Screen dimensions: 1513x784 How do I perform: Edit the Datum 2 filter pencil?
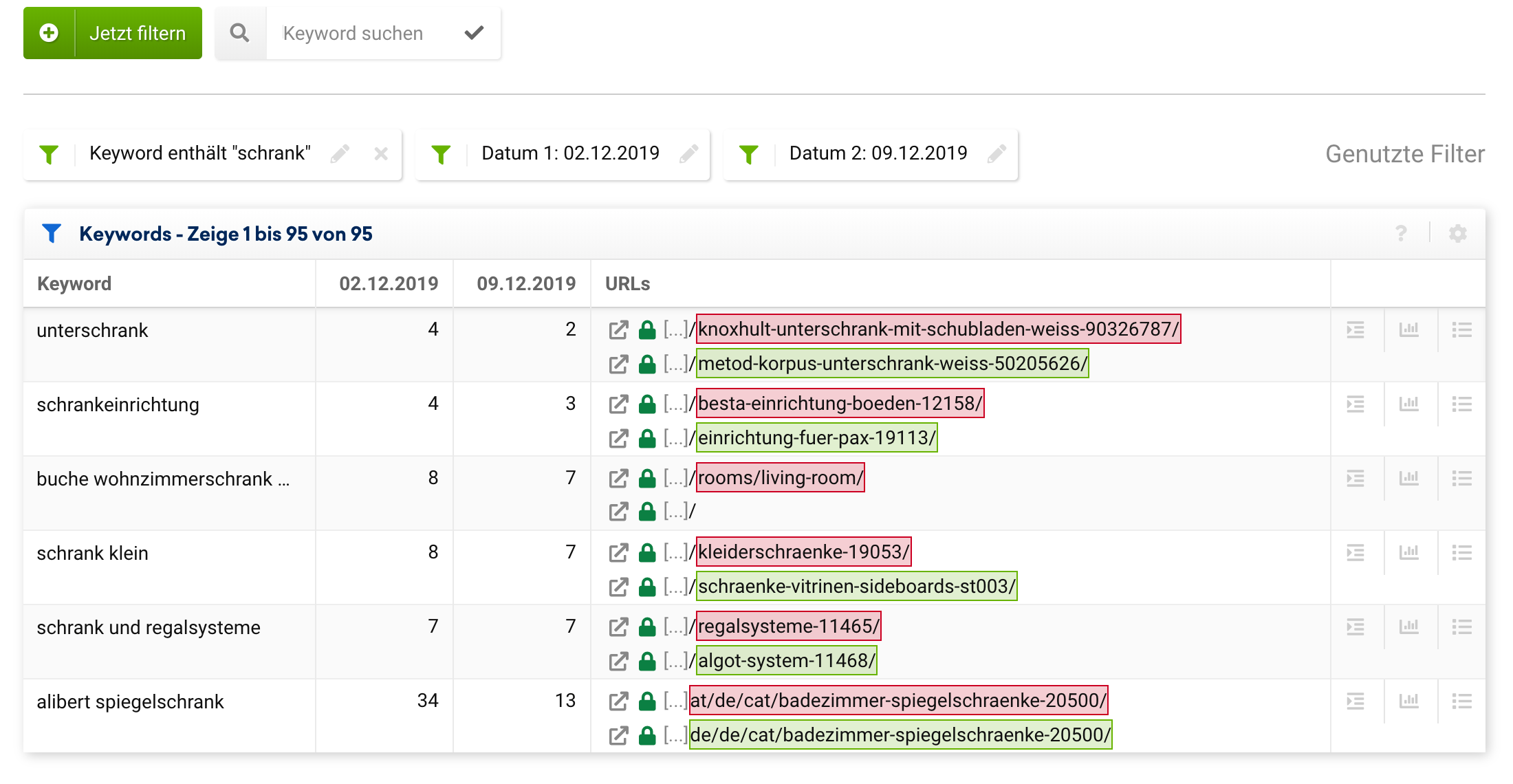click(997, 153)
